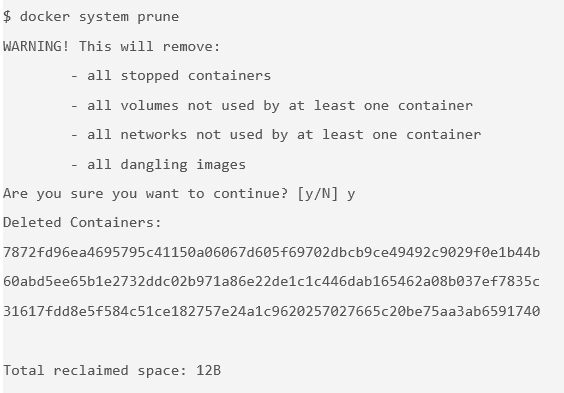564x393 pixels.
Task: Click the container hash starting with 60abd5ee
Action: pyautogui.click(x=272, y=282)
